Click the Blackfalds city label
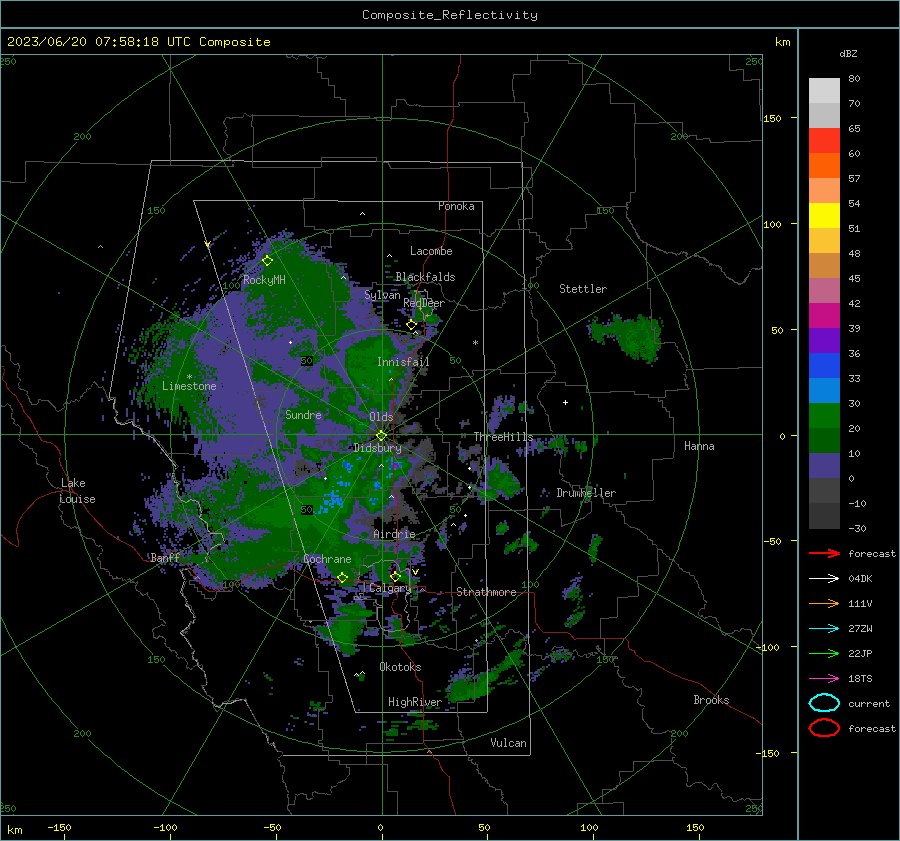This screenshot has width=900, height=841. pyautogui.click(x=425, y=277)
